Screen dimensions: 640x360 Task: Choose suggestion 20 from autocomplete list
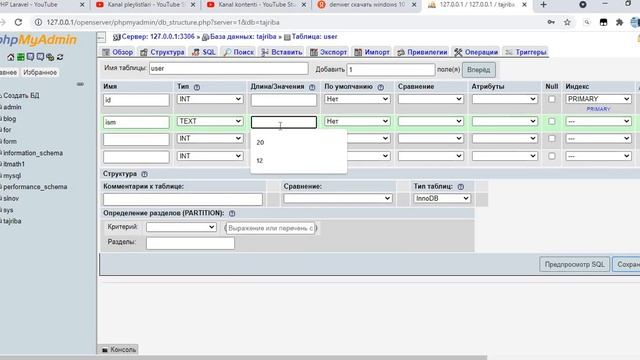[298, 142]
